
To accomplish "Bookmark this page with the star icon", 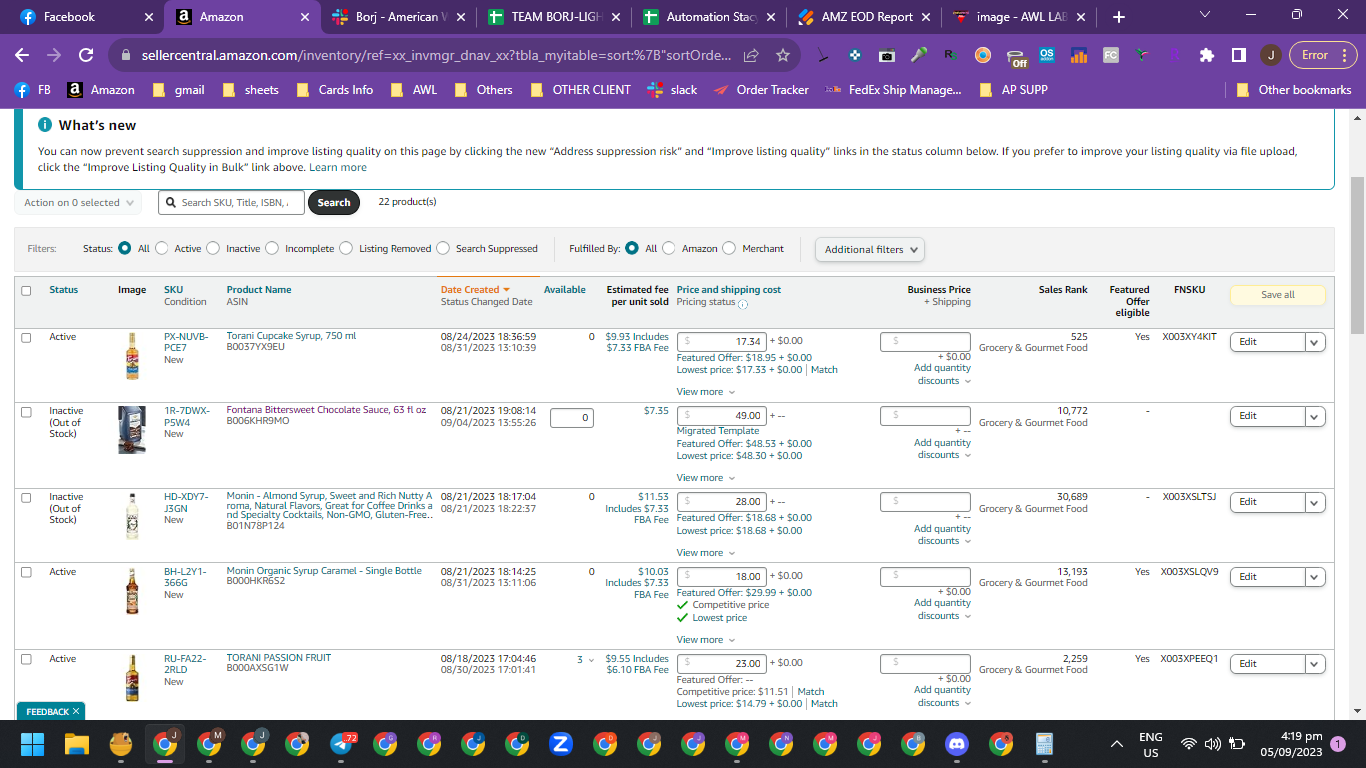I will coord(783,55).
